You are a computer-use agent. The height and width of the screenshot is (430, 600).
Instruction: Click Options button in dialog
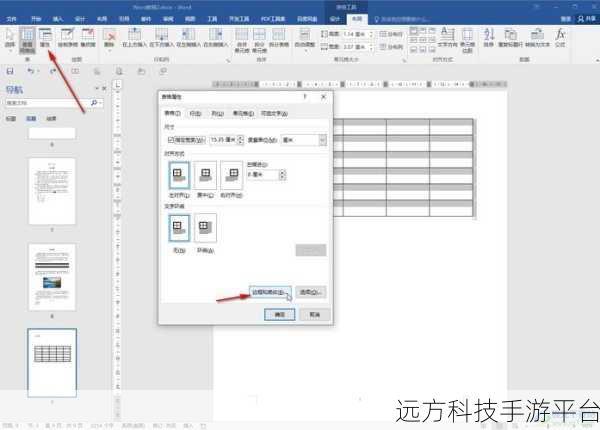click(x=311, y=292)
